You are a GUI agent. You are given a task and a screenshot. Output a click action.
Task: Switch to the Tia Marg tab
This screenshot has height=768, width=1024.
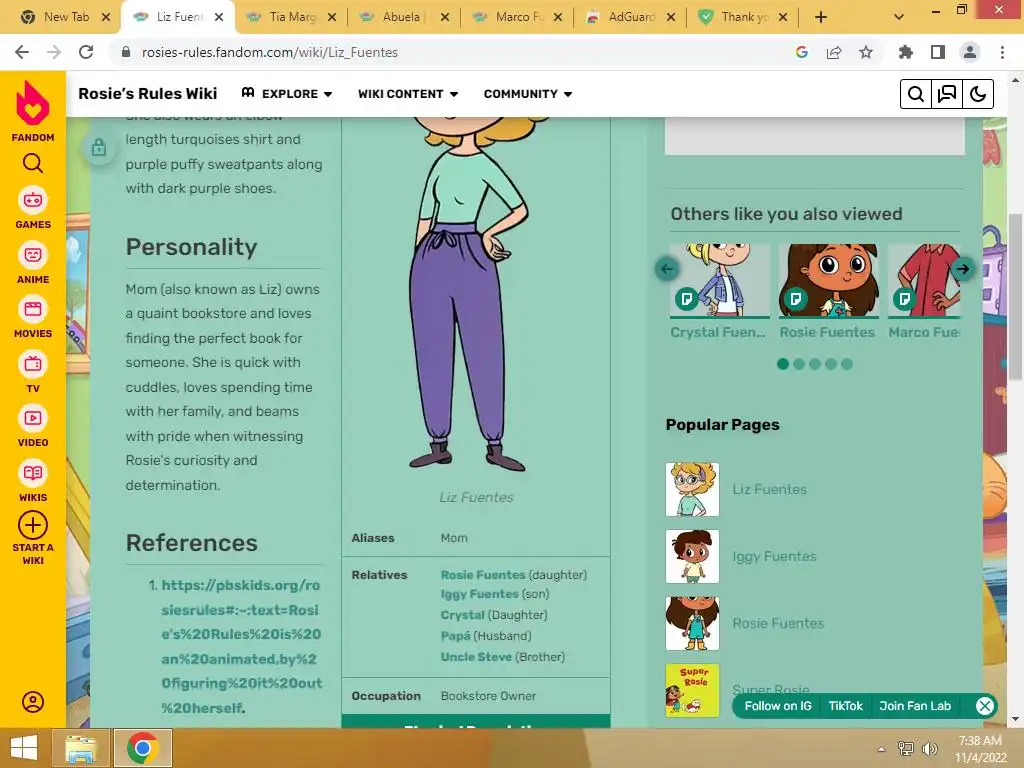292,18
